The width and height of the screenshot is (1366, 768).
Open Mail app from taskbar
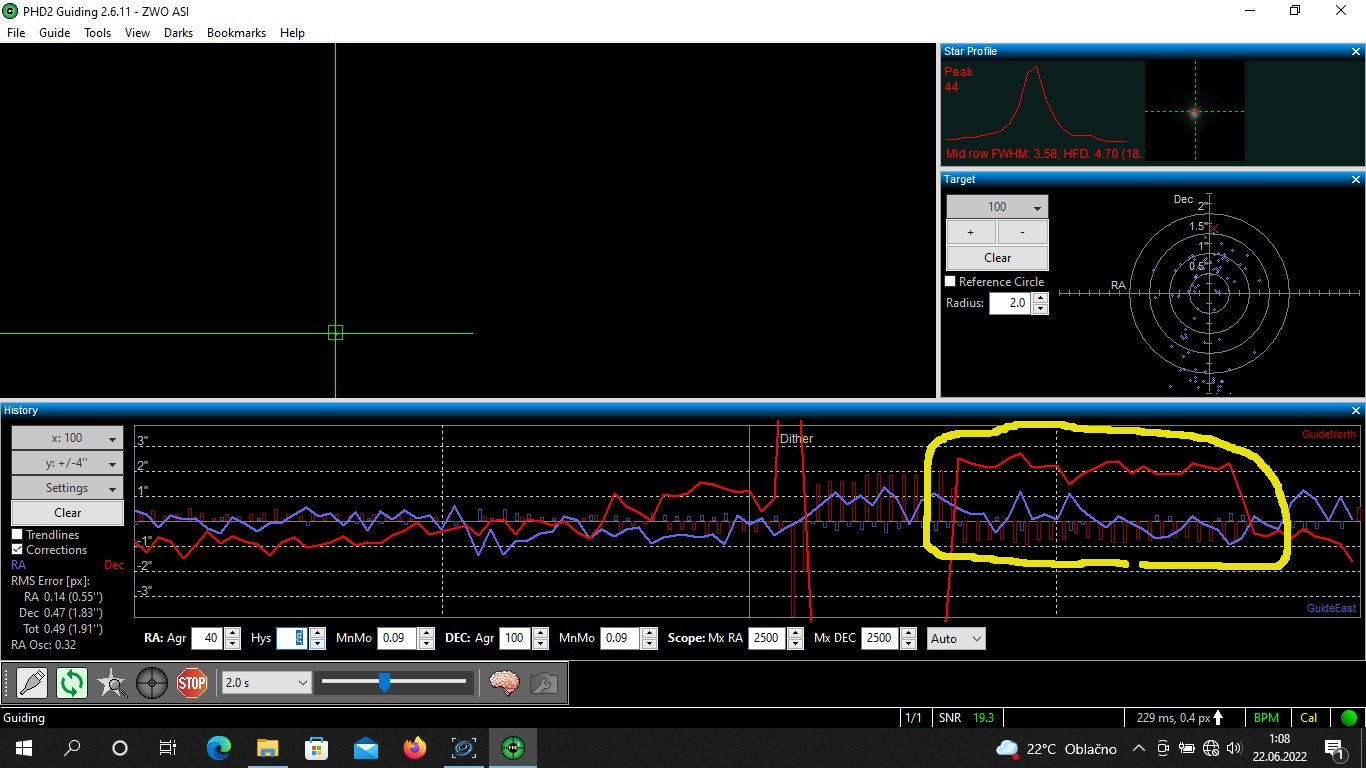365,748
